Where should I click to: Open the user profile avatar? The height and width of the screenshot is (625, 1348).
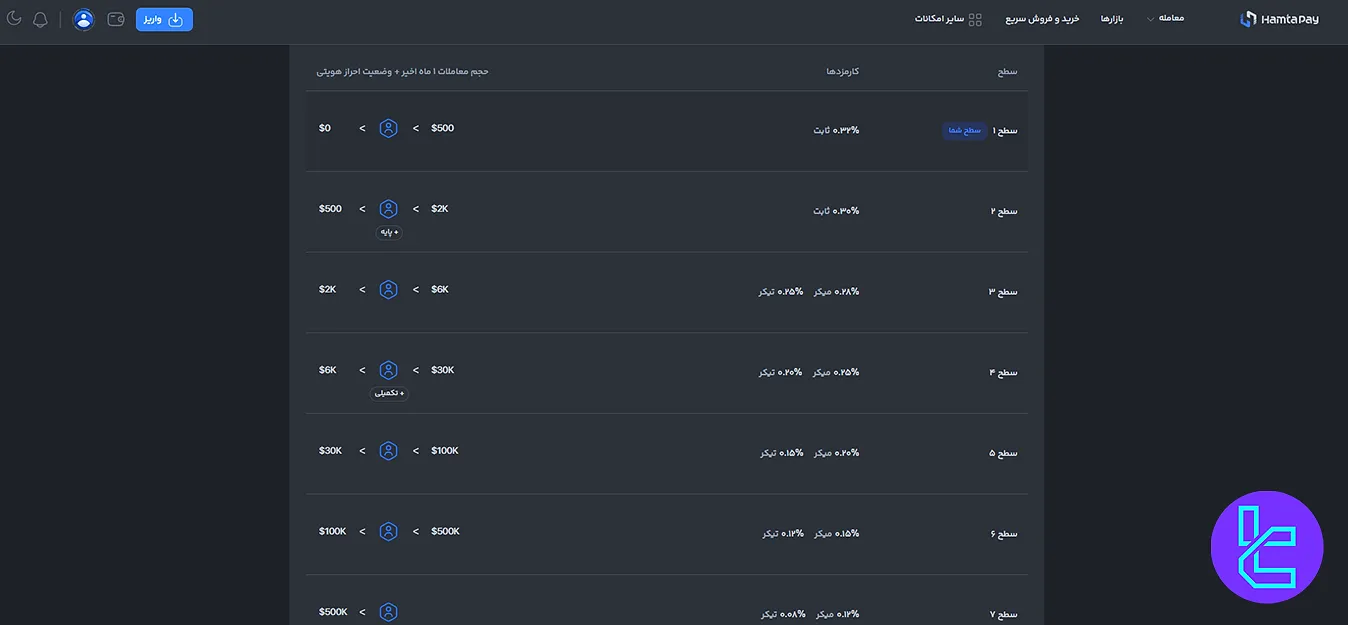click(84, 19)
